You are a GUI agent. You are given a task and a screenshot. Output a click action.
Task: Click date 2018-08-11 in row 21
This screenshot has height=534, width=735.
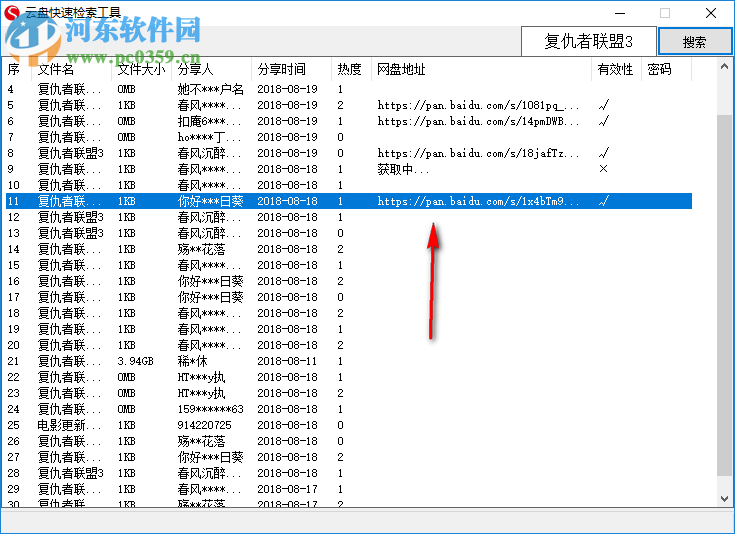287,361
